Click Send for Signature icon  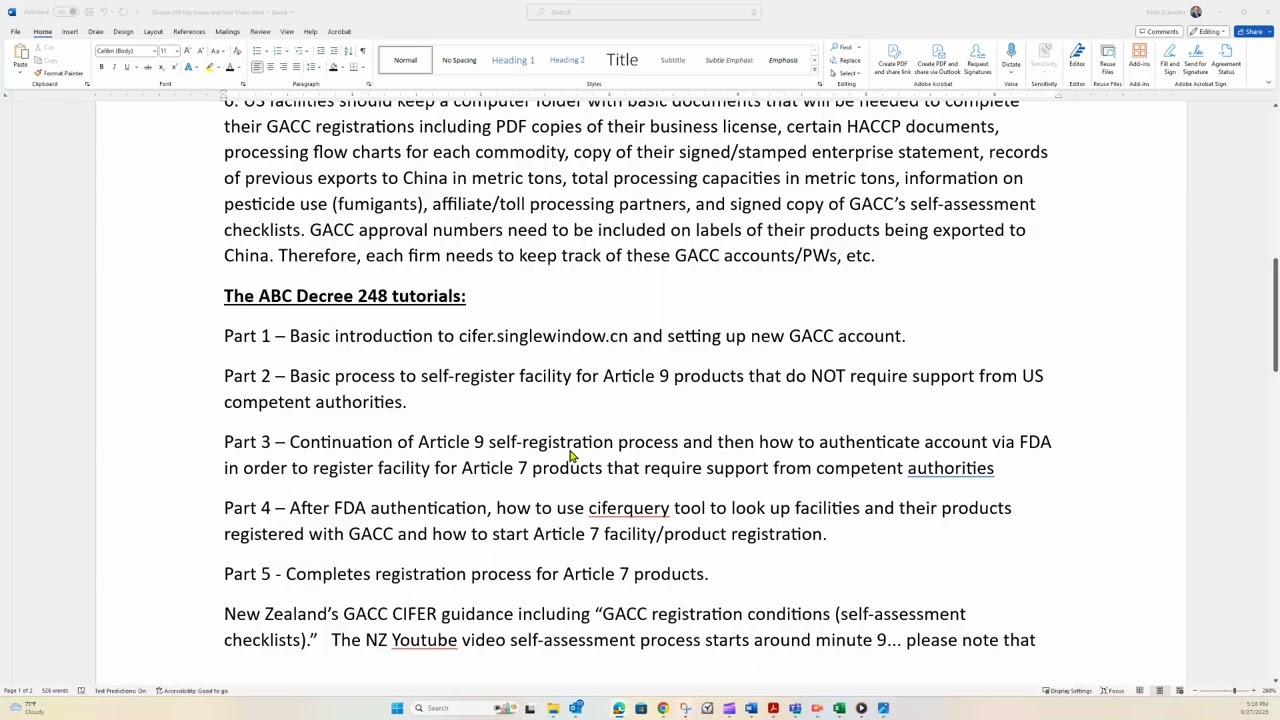(1195, 60)
